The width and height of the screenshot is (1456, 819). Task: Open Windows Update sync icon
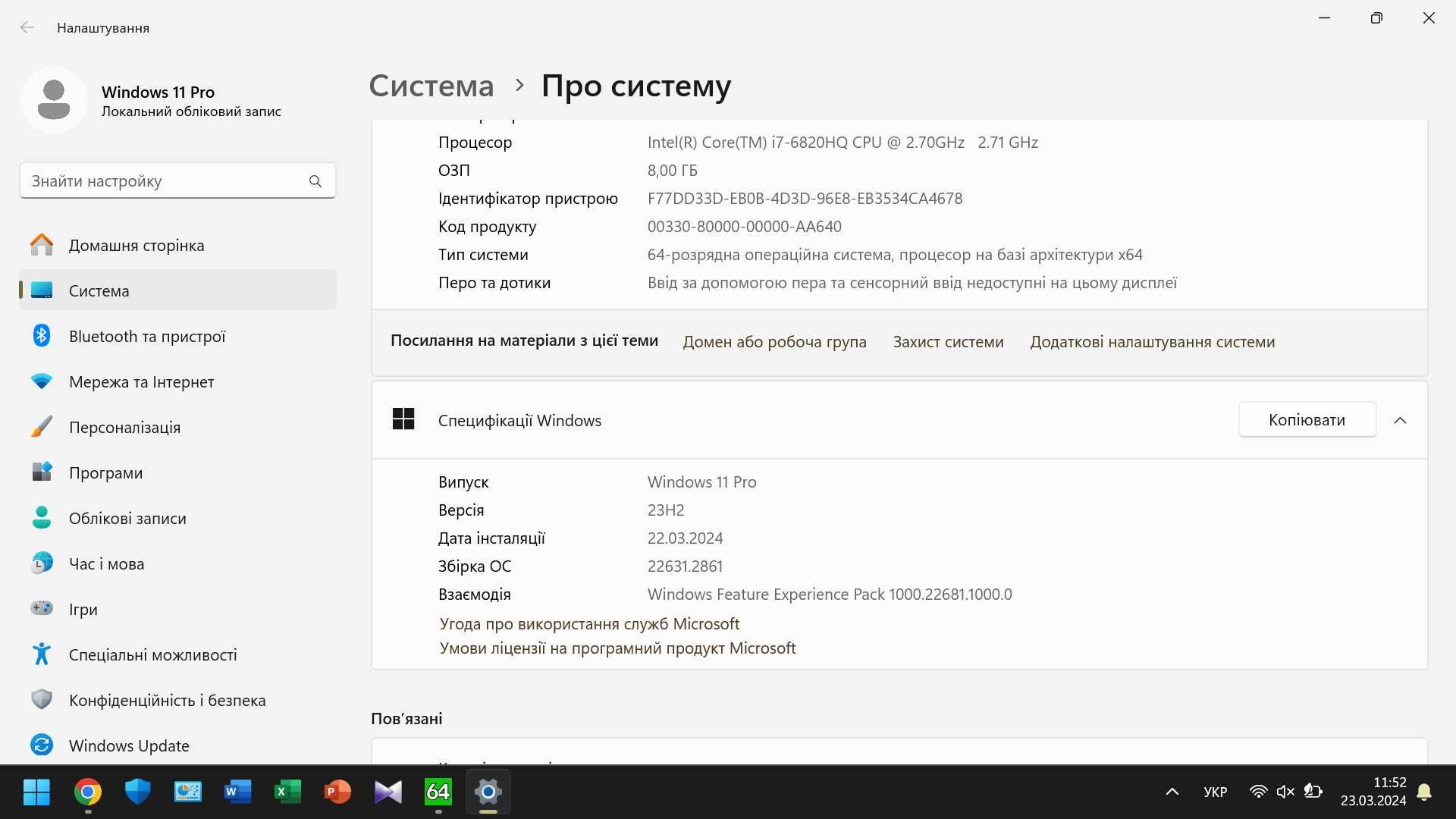pyautogui.click(x=42, y=745)
